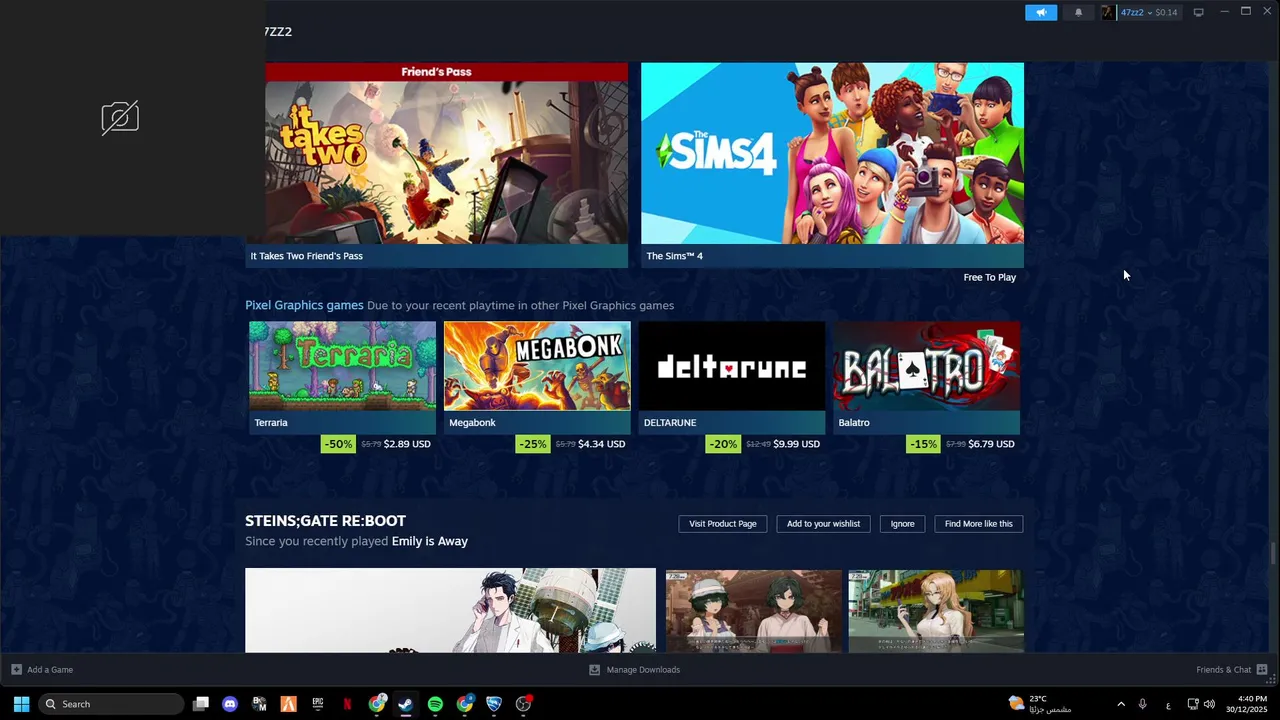The image size is (1280, 720).
Task: Click Terraria price $2.89 USD
Action: pyautogui.click(x=407, y=444)
